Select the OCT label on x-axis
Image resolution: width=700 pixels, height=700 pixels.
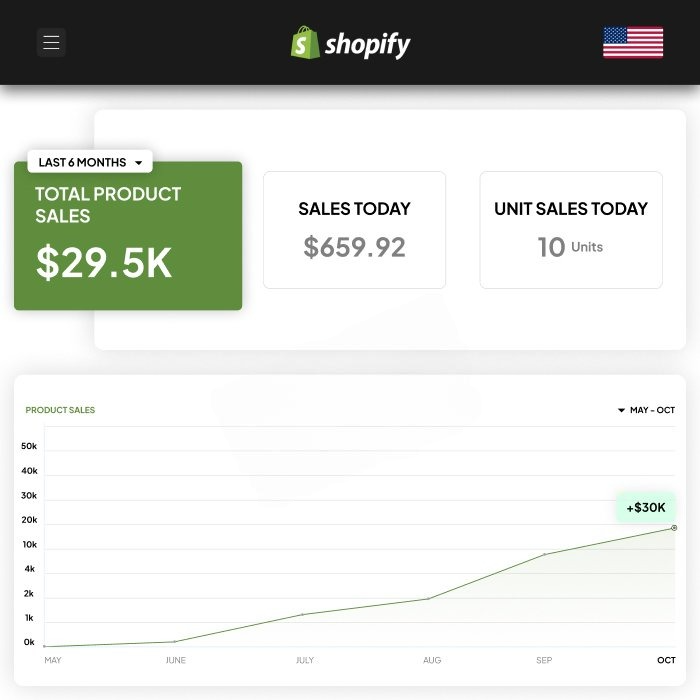(x=666, y=660)
